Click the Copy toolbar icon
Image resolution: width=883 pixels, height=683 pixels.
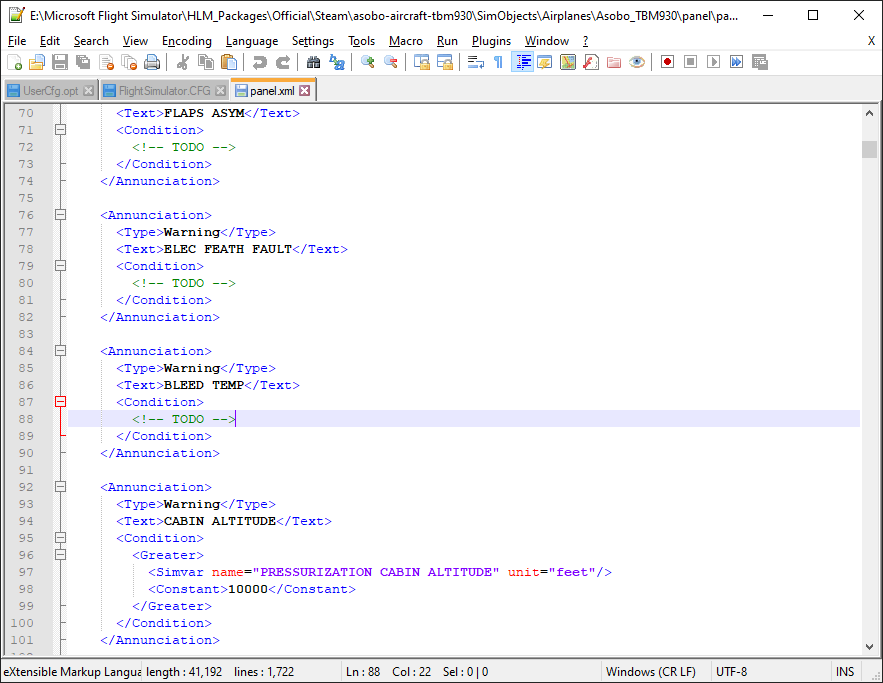click(x=206, y=62)
